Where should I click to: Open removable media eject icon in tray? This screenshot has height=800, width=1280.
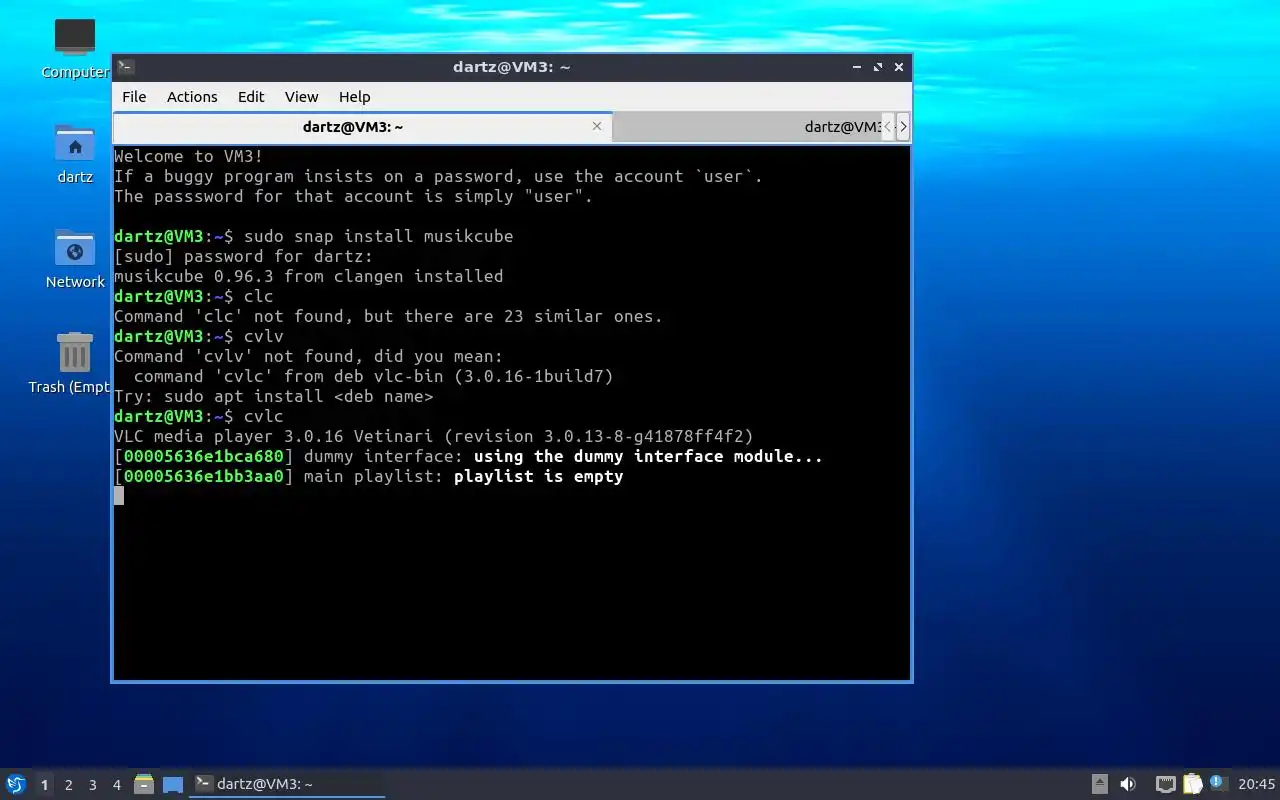[1099, 784]
